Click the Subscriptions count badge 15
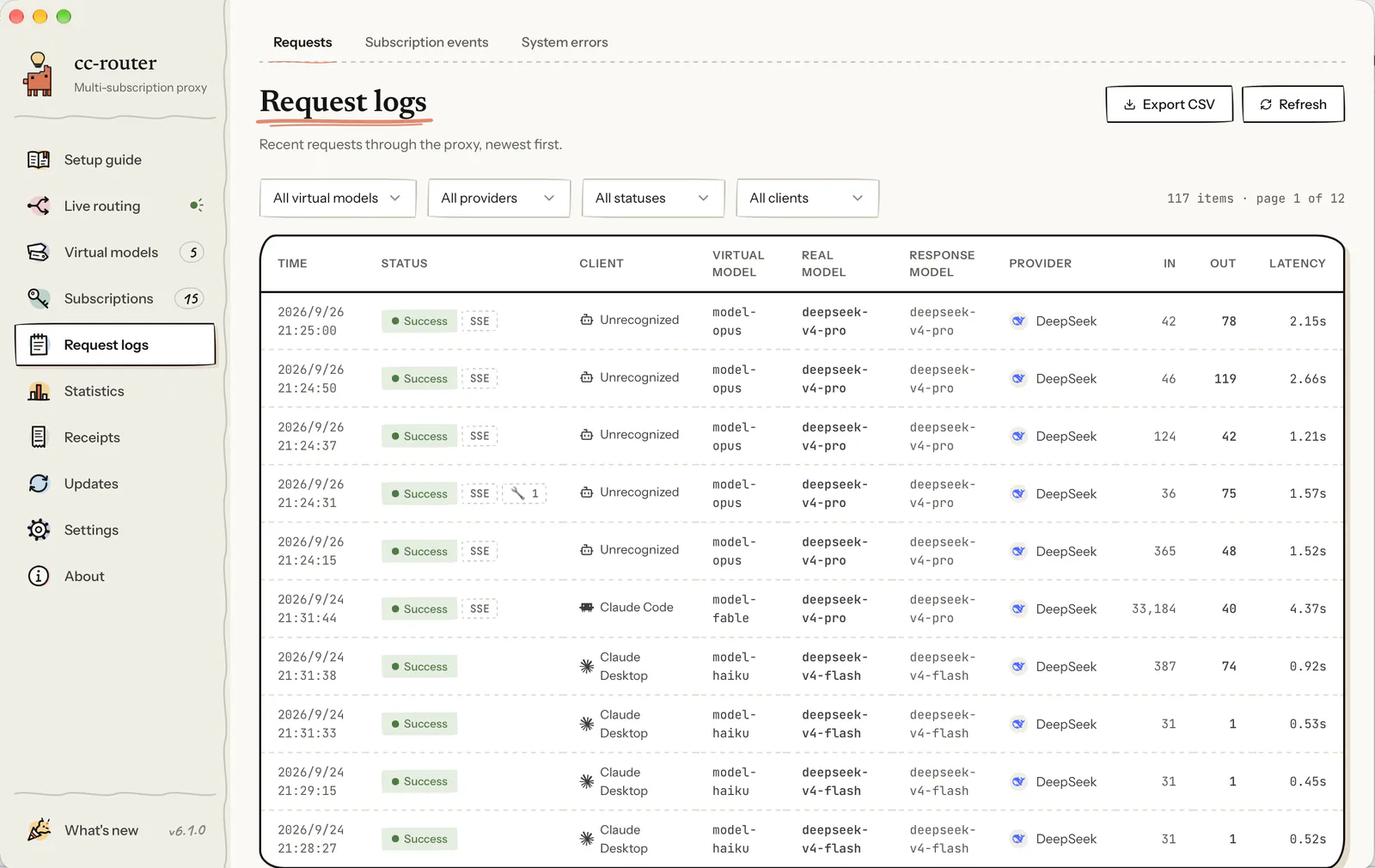1375x868 pixels. pyautogui.click(x=190, y=298)
